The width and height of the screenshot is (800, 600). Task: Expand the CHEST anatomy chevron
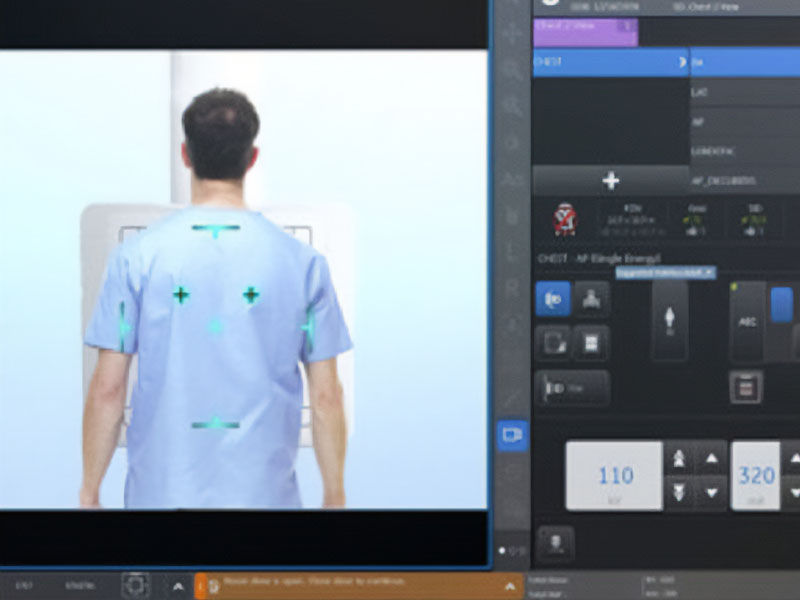(x=683, y=62)
